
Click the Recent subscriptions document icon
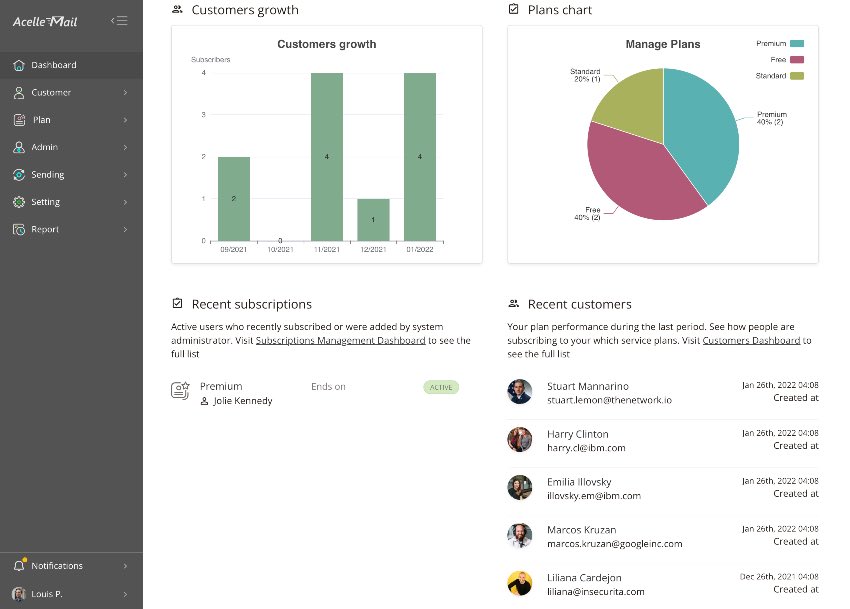click(176, 303)
